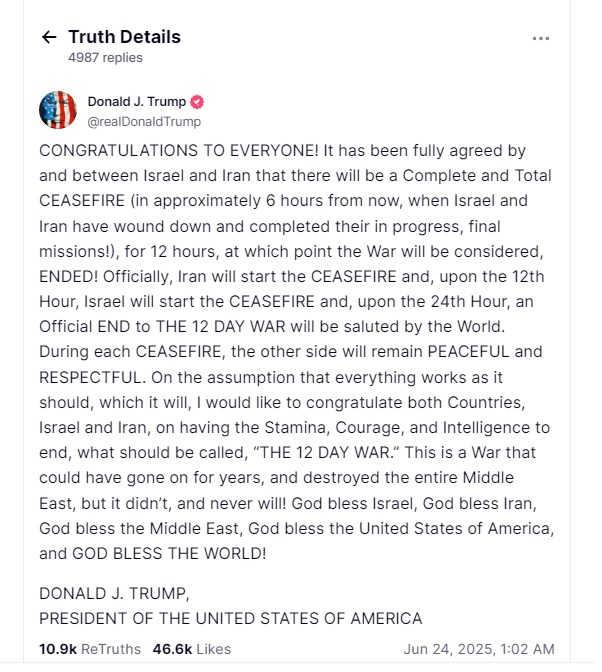Viewport: 602px width, 672px height.
Task: Click the red verified badge icon
Action: pos(197,102)
